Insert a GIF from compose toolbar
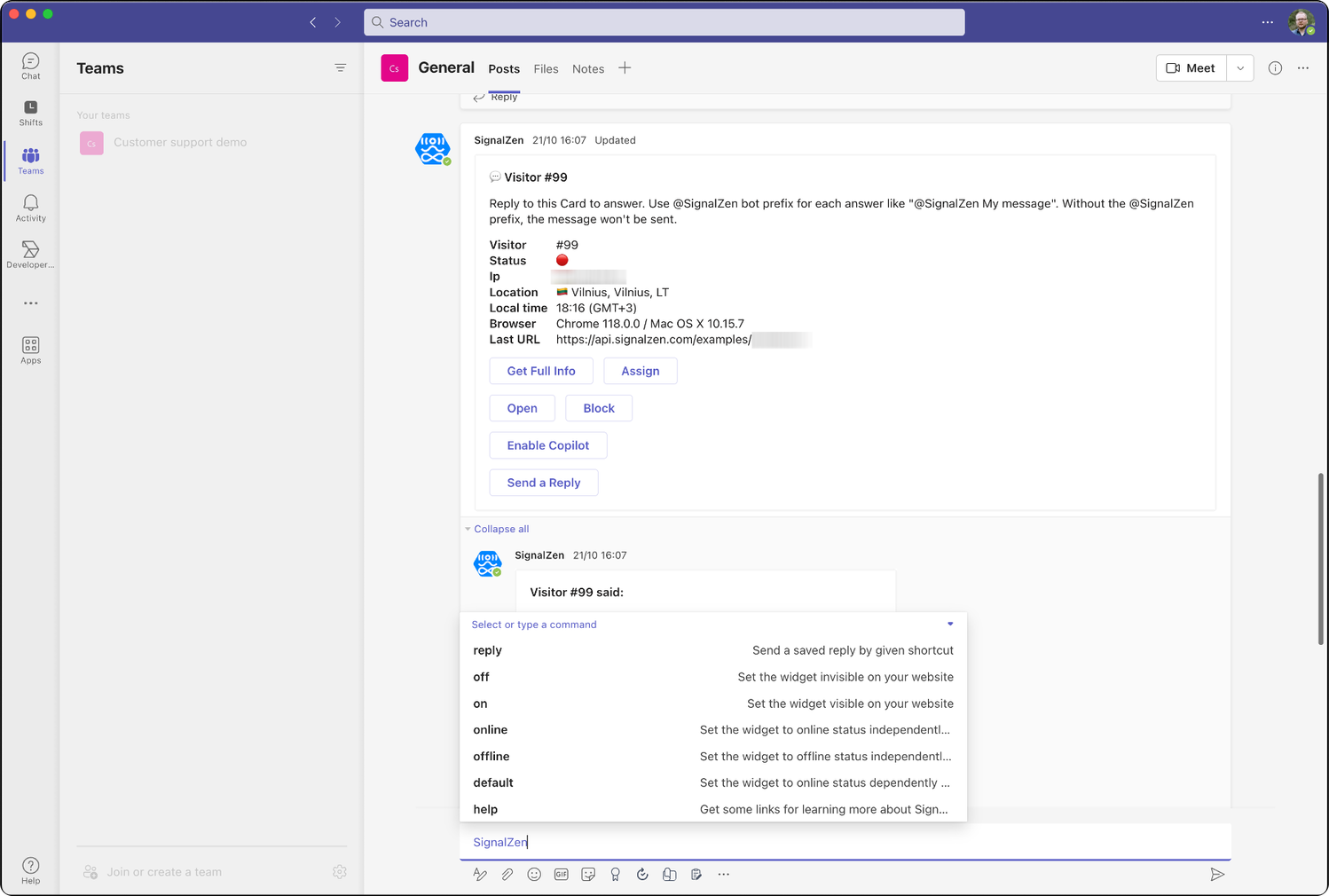The width and height of the screenshot is (1329, 896). point(562,874)
